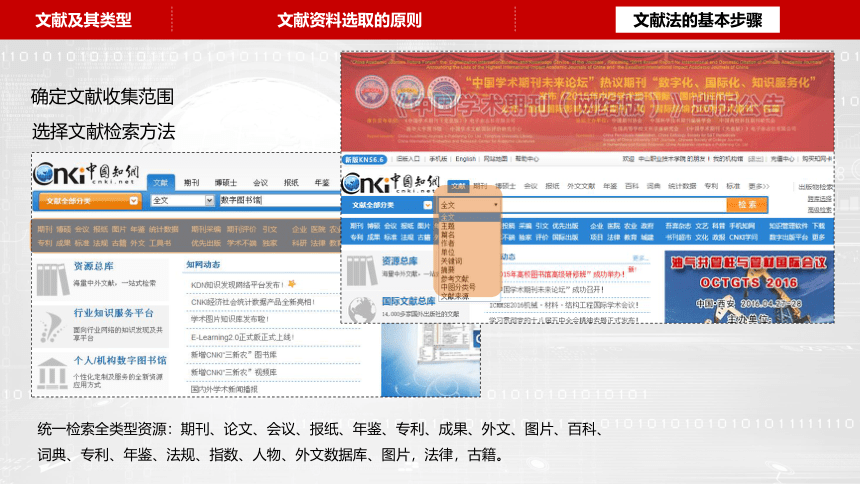The image size is (860, 484).
Task: Open the 文献及其类型 slide section tab
Action: coord(83,20)
